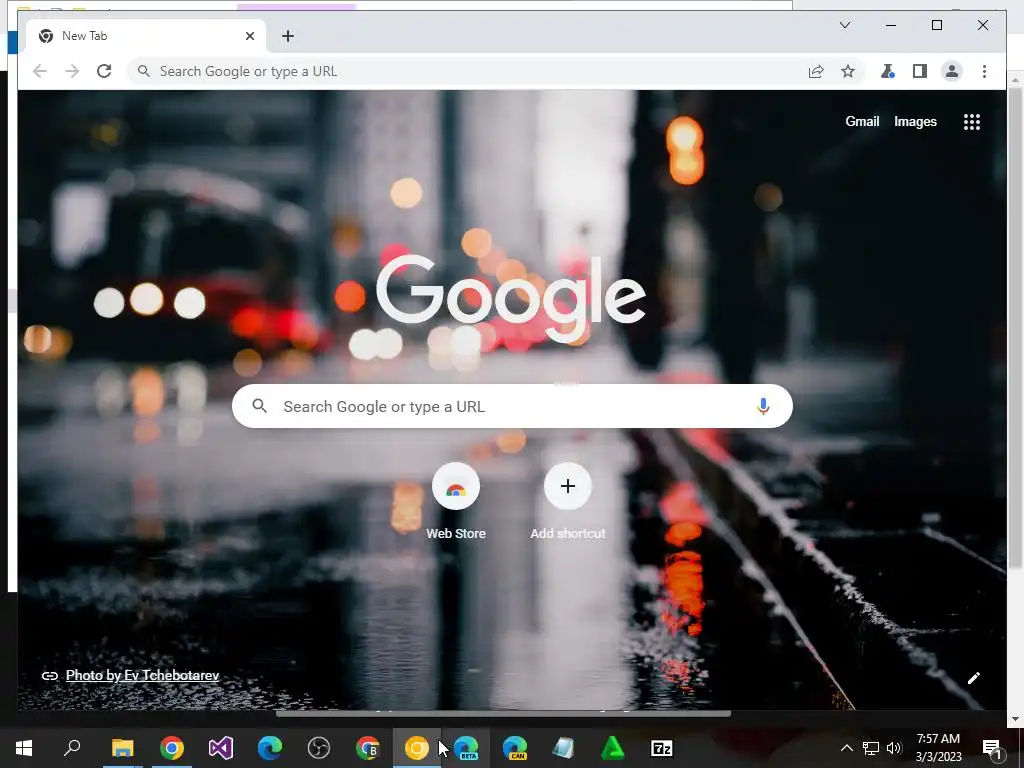
Task: Go back with the back arrow
Action: 40,71
